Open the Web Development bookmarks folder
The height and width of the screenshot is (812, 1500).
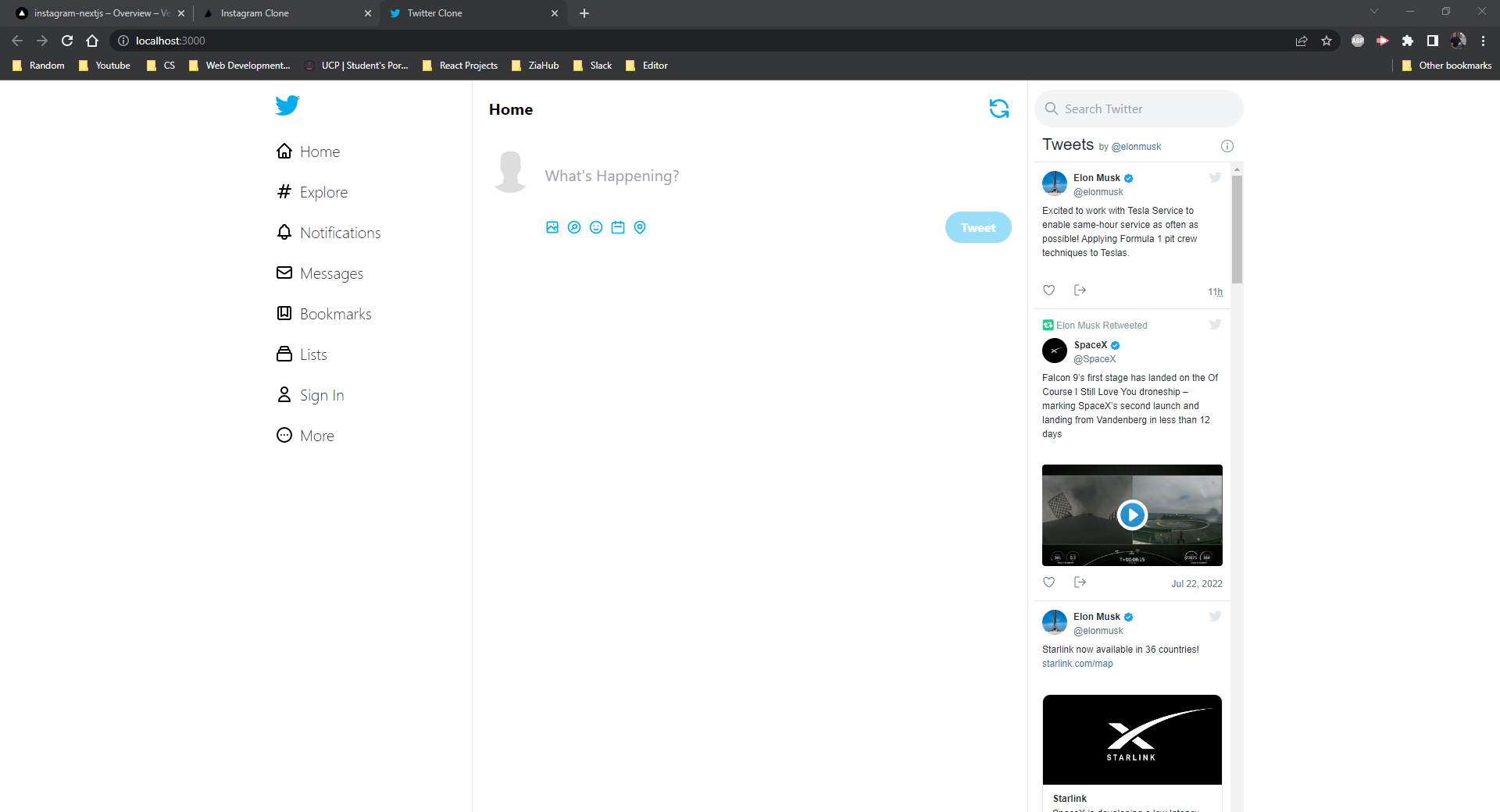[x=240, y=66]
